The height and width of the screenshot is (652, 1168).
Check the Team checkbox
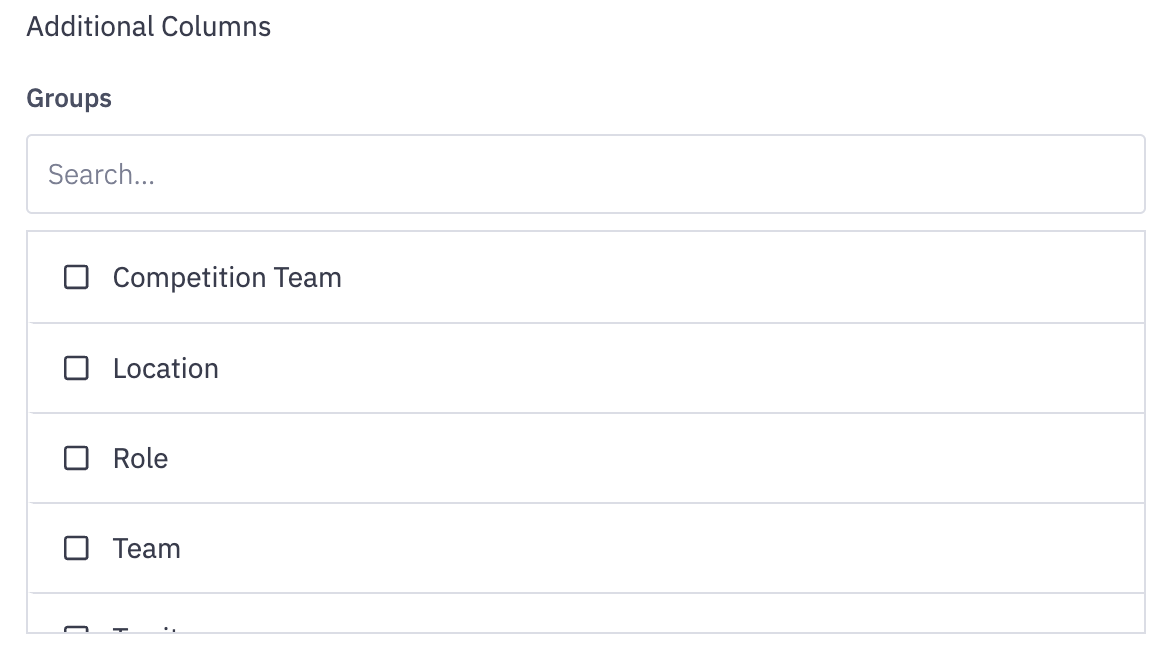click(x=76, y=548)
